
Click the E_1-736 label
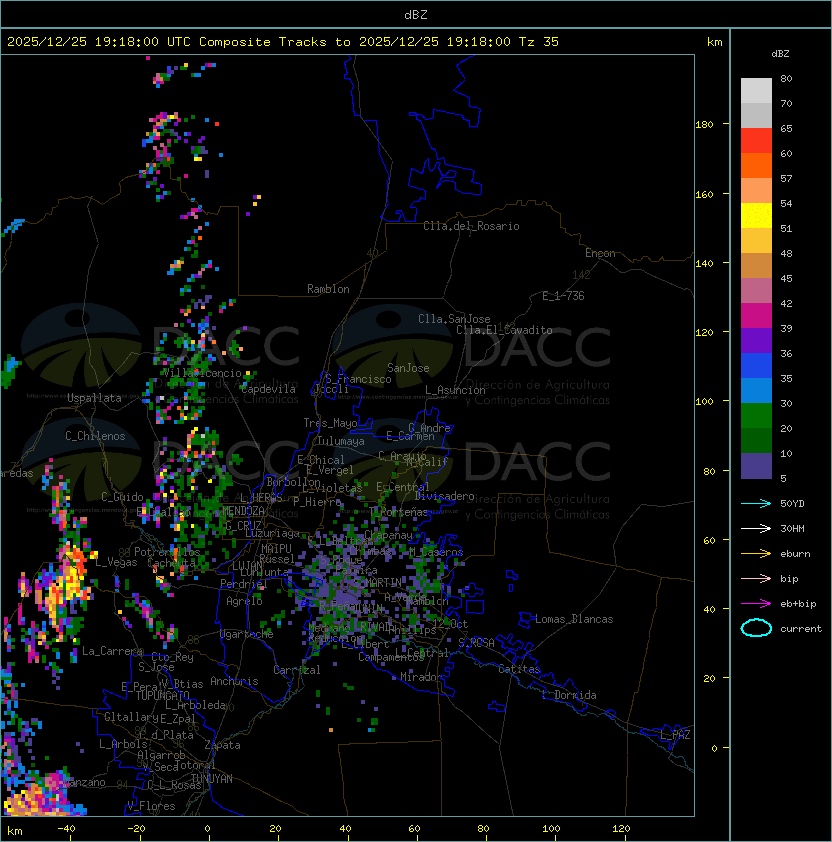[563, 296]
